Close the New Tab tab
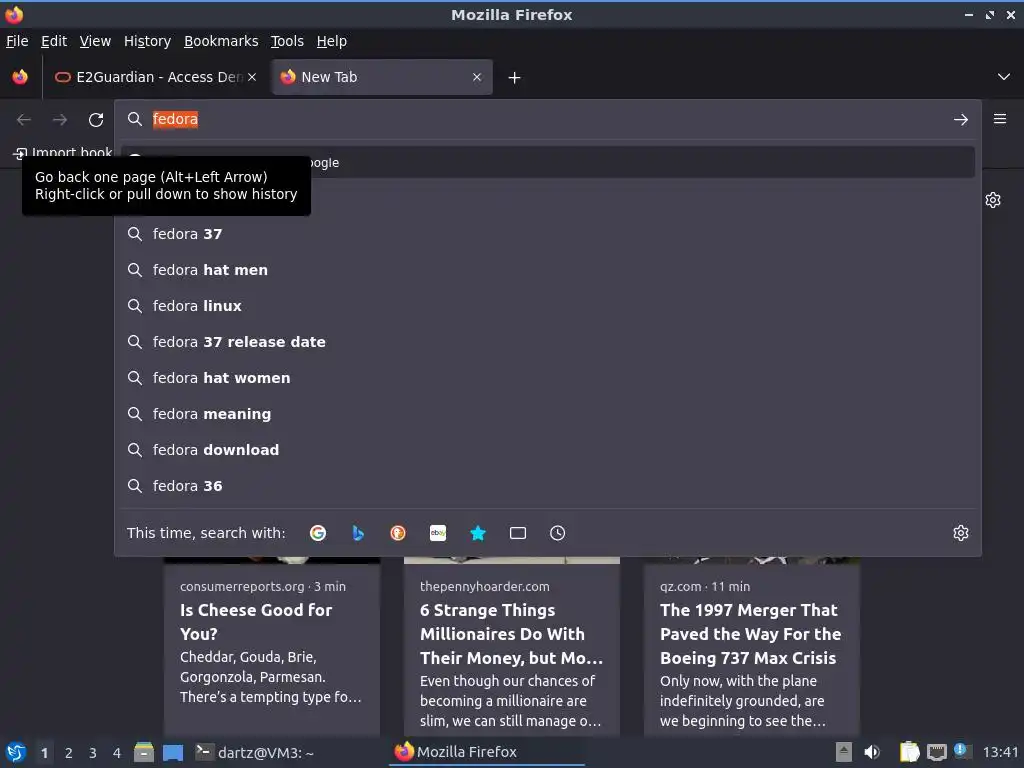Viewport: 1024px width, 768px height. click(477, 77)
